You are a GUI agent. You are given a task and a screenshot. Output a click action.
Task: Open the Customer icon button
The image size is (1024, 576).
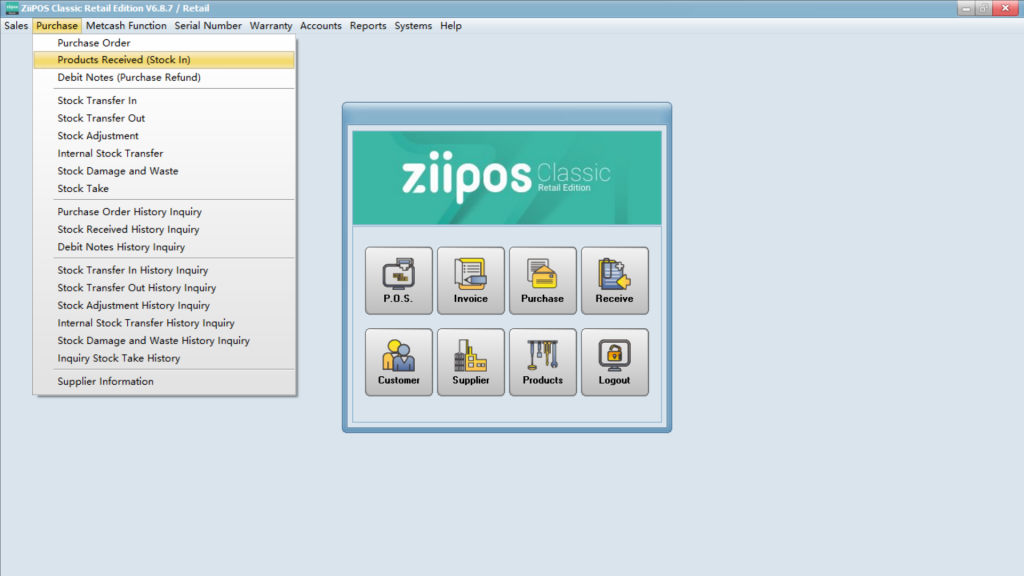tap(398, 361)
